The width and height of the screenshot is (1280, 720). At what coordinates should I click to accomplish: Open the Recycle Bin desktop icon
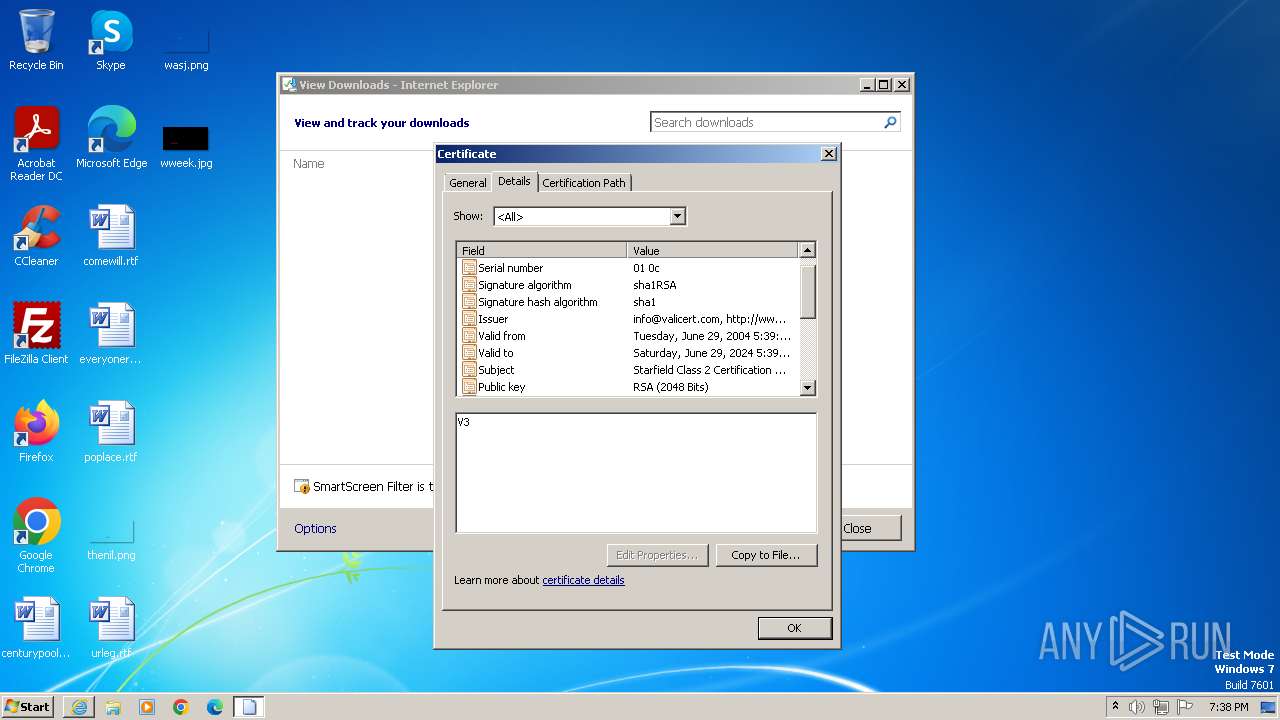[x=36, y=40]
